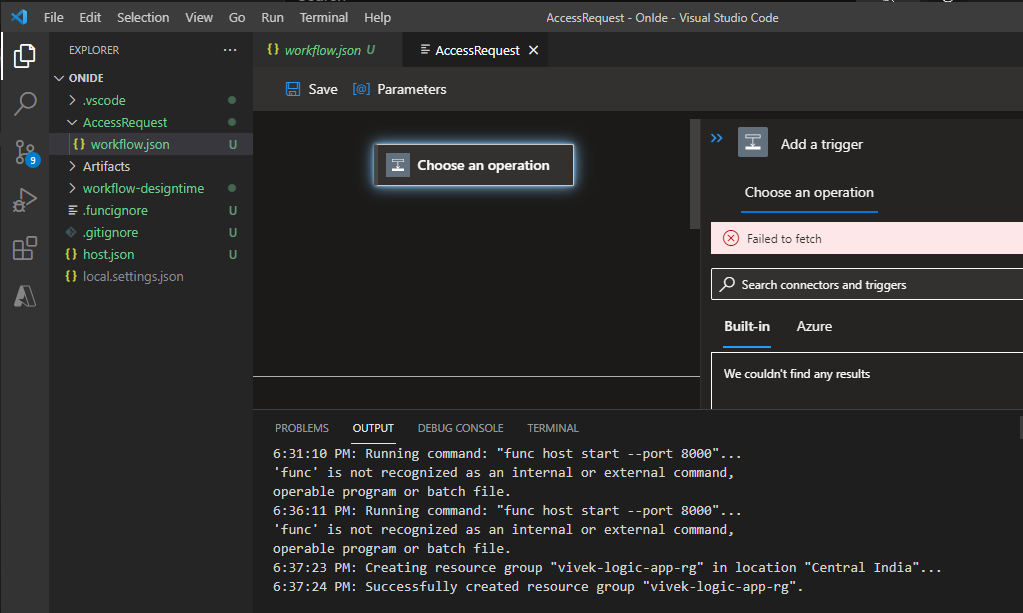Click the EXPLORER panel title
The height and width of the screenshot is (613, 1023).
94,50
